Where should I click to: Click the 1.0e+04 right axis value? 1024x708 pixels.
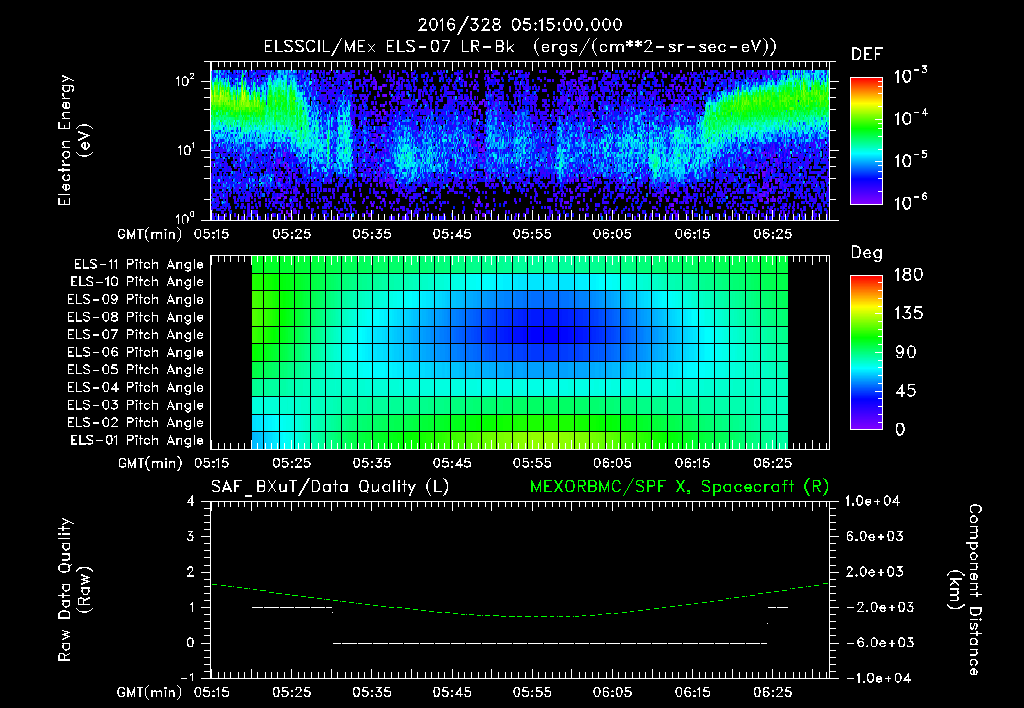point(872,501)
